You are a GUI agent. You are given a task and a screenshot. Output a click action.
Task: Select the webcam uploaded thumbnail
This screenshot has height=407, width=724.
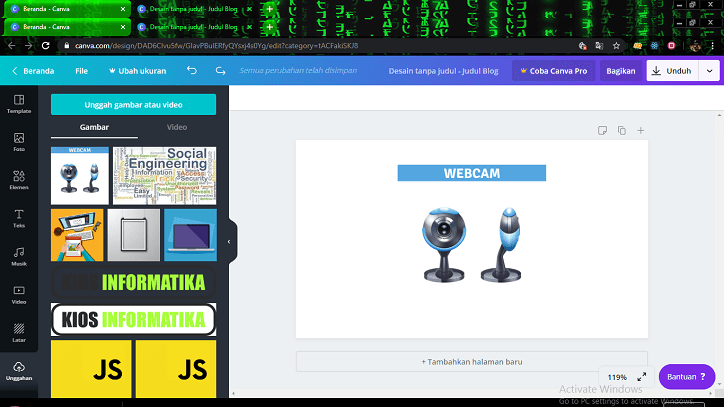(x=80, y=176)
